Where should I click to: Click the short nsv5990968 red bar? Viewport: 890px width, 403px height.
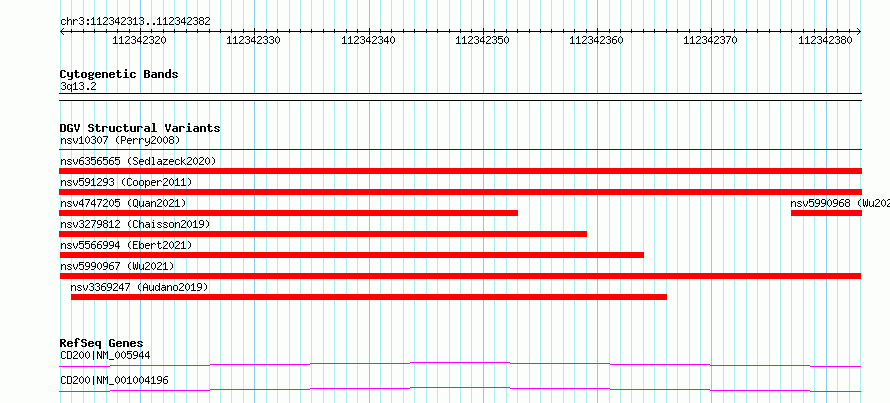pyautogui.click(x=826, y=213)
